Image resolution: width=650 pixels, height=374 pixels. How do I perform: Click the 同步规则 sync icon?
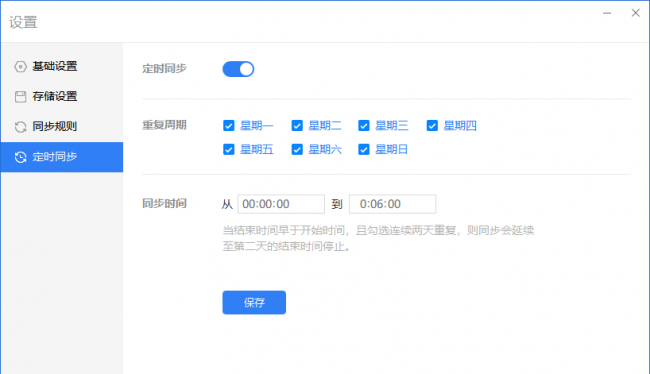point(20,127)
